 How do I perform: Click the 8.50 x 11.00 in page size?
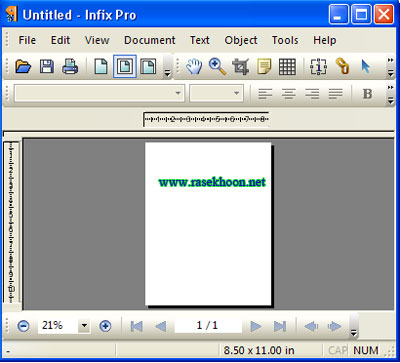click(259, 350)
